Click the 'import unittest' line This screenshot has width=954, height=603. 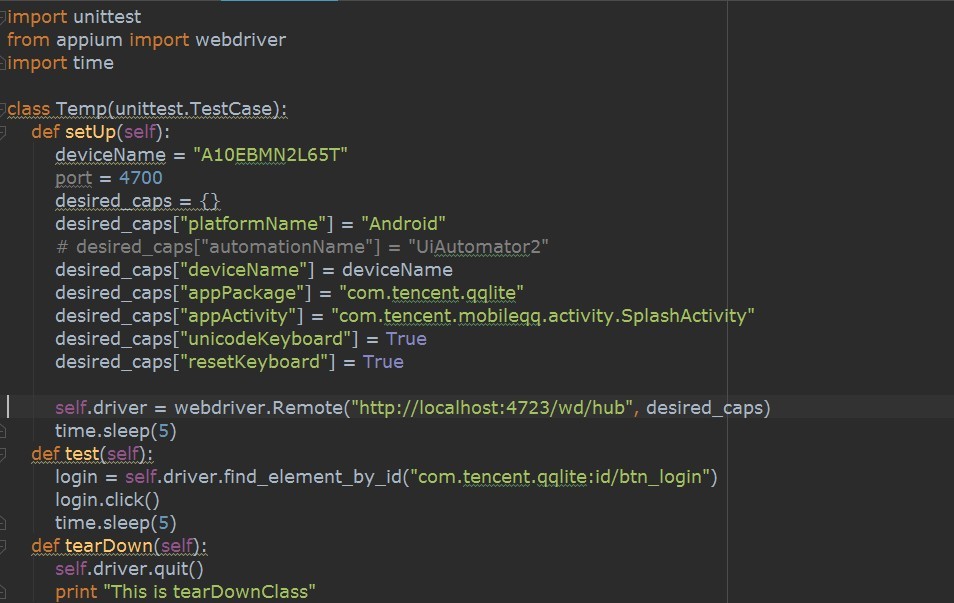tap(74, 17)
